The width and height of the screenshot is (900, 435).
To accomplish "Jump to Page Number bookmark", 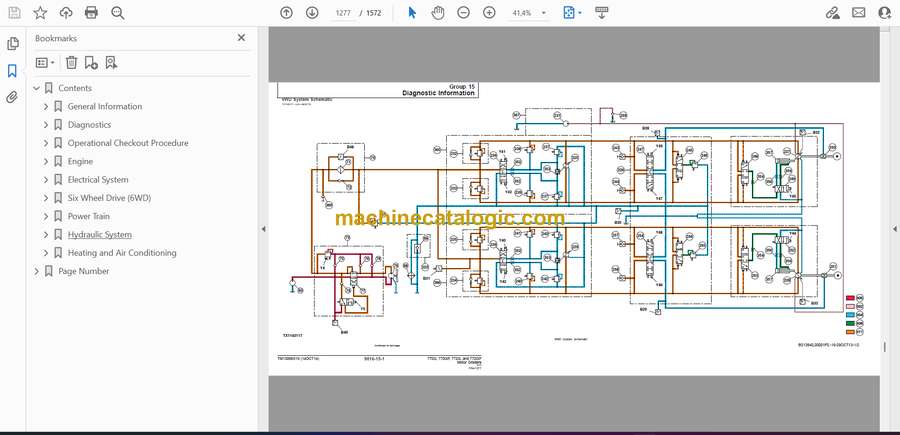I will (x=83, y=271).
